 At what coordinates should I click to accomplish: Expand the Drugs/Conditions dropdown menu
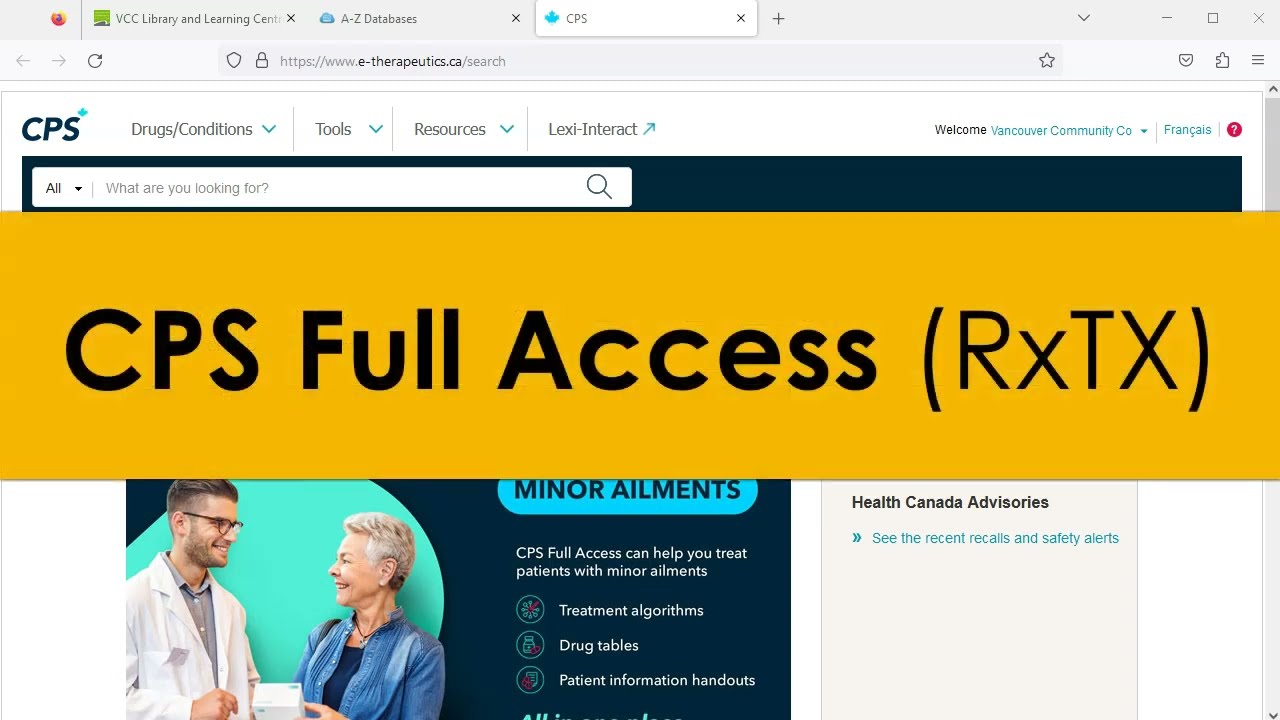coord(204,129)
